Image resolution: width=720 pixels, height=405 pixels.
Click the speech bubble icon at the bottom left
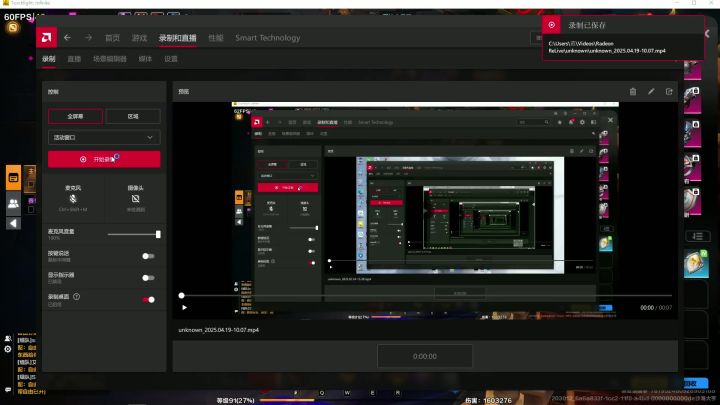pos(8,389)
